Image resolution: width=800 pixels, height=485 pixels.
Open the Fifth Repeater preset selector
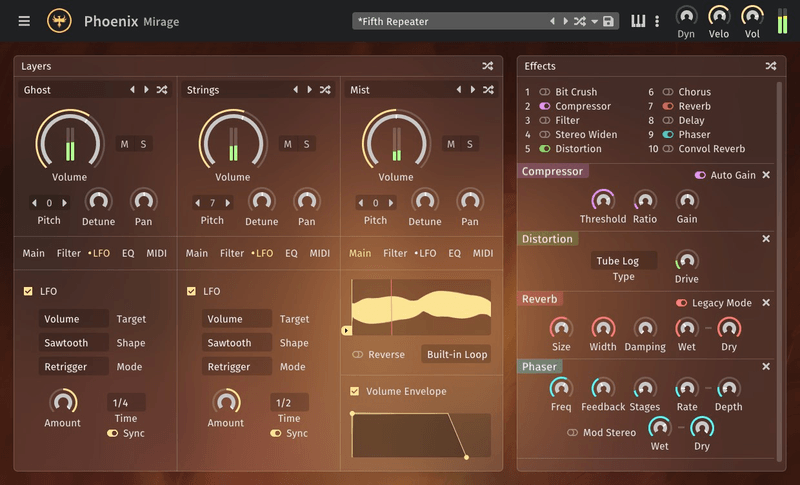tap(450, 21)
